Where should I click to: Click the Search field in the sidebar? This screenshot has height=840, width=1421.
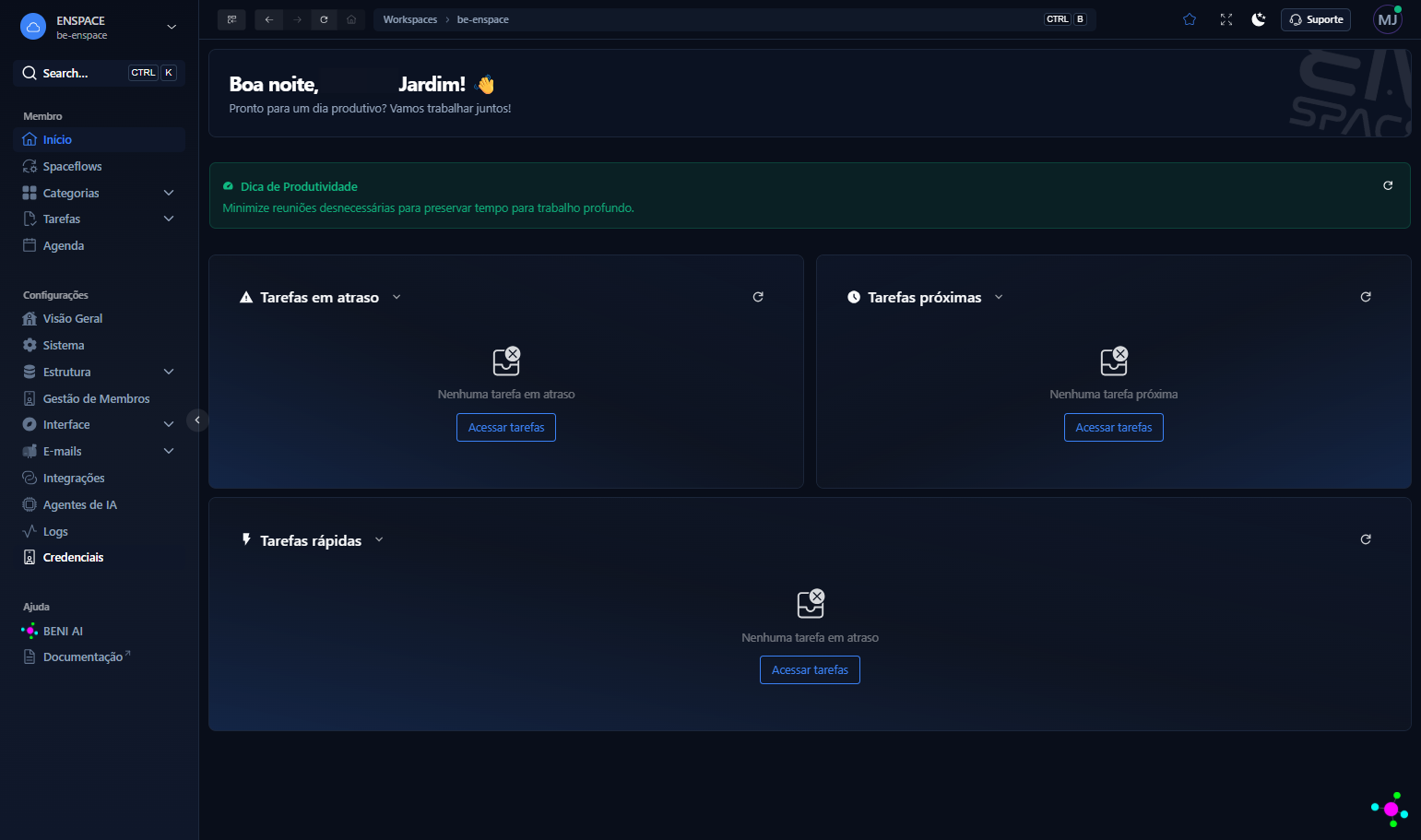[100, 73]
